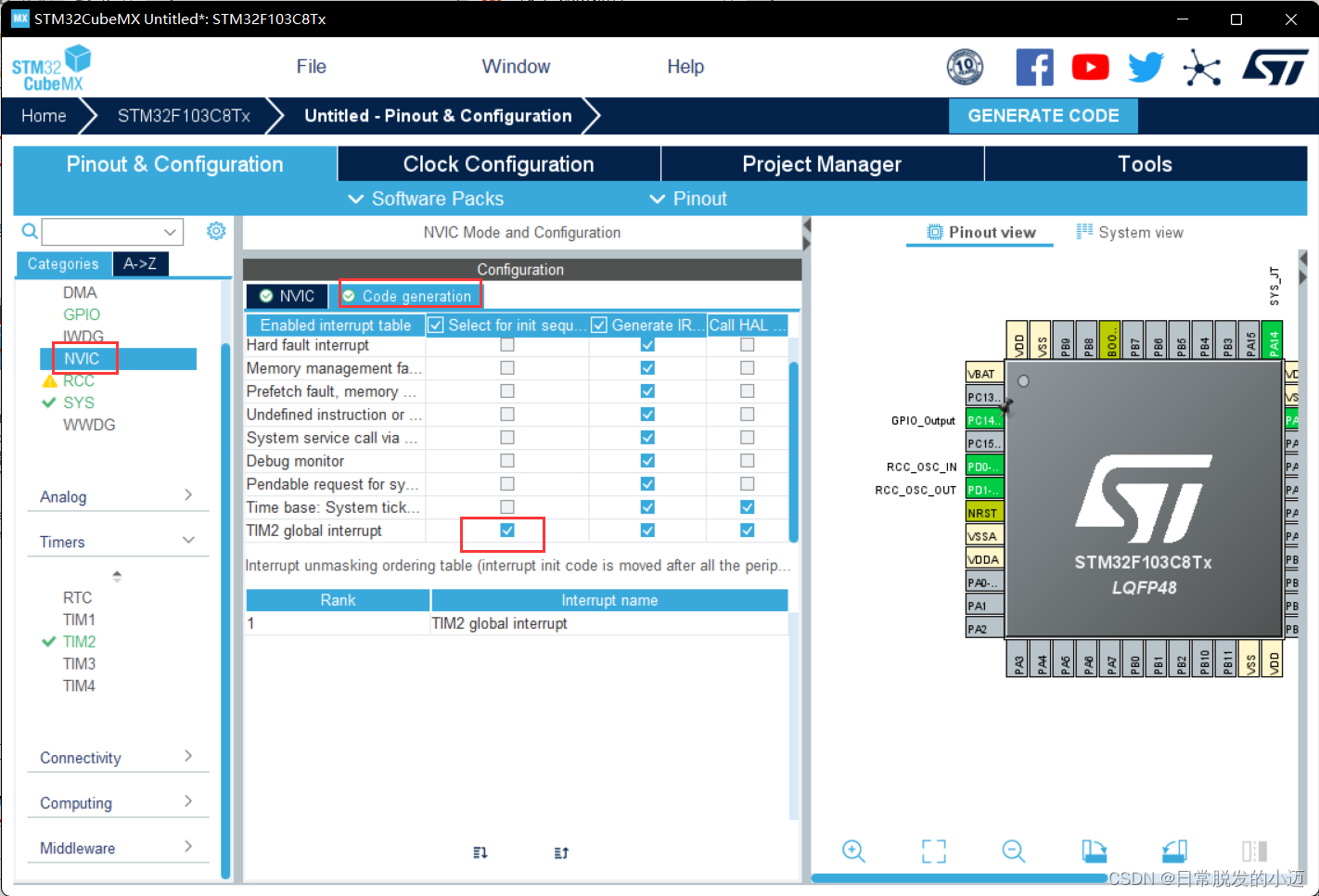The height and width of the screenshot is (896, 1319).
Task: Zoom out of the pinout view
Action: tap(1014, 851)
